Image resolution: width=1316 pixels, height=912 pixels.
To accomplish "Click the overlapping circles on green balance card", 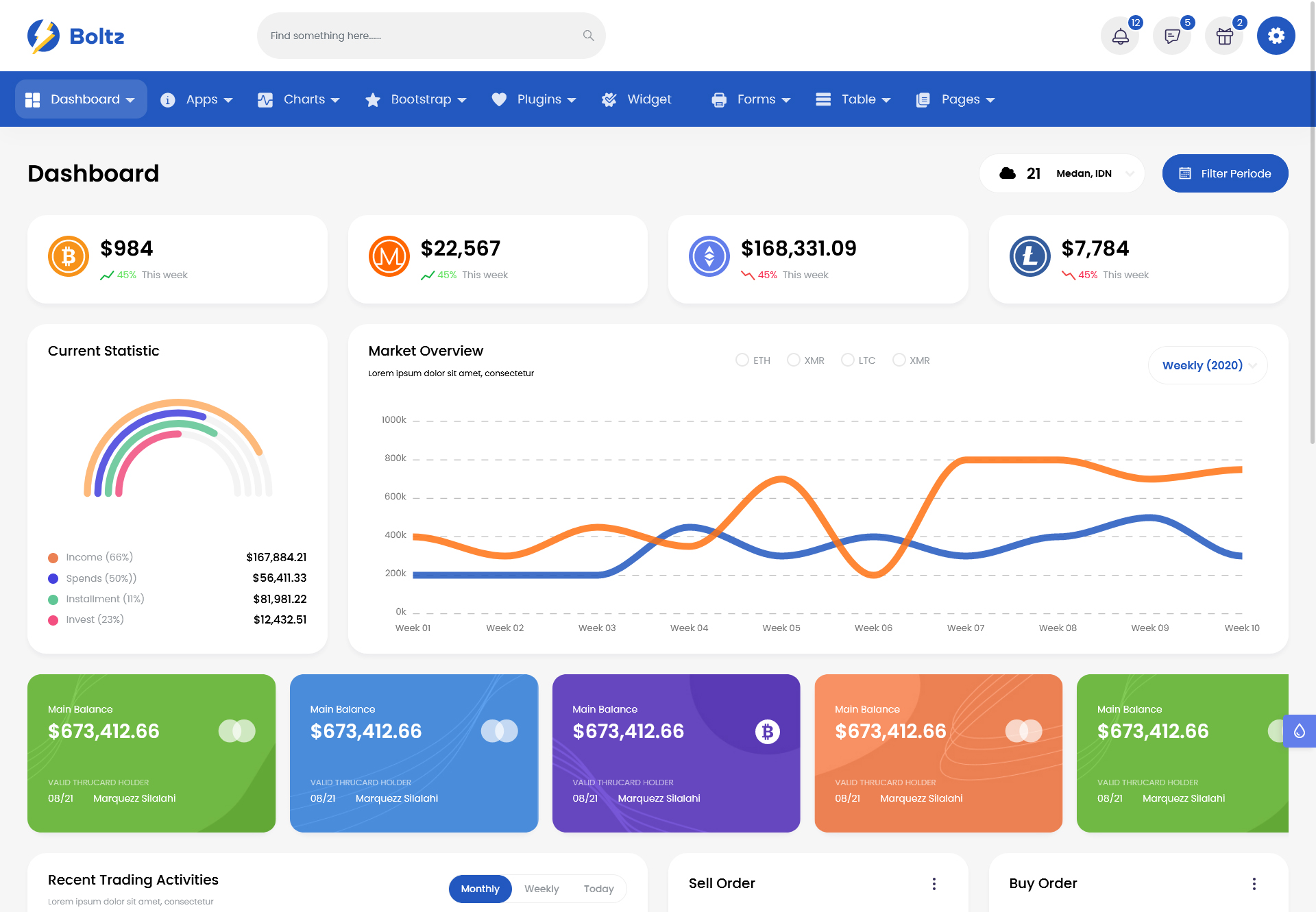I will pyautogui.click(x=237, y=731).
